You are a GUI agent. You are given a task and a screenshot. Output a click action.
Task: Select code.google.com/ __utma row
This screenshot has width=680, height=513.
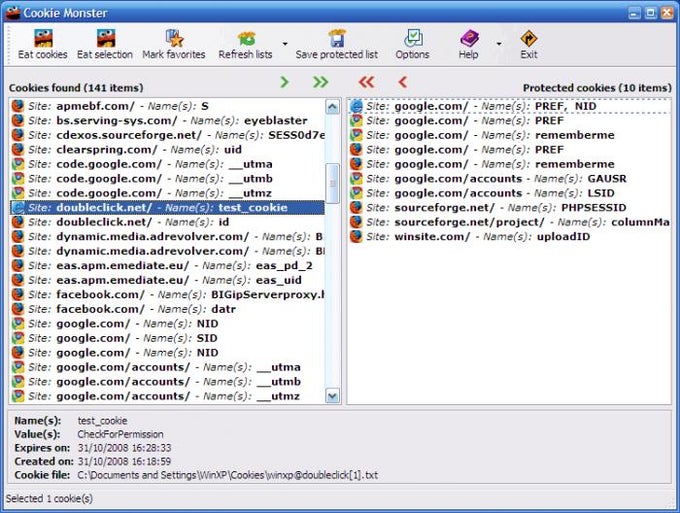[x=168, y=164]
